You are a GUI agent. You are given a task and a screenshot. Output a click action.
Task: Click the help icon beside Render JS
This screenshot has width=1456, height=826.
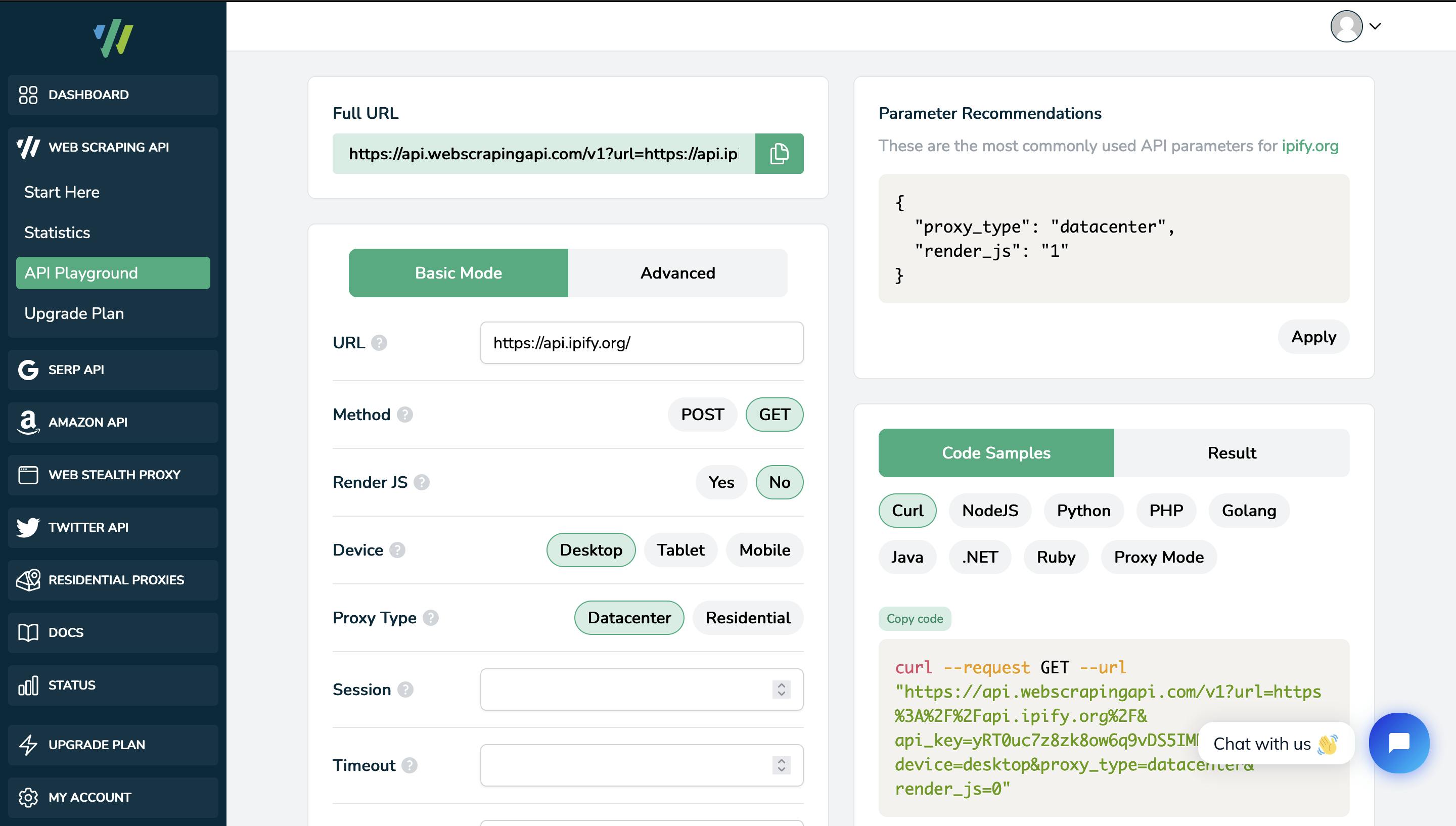(x=422, y=482)
